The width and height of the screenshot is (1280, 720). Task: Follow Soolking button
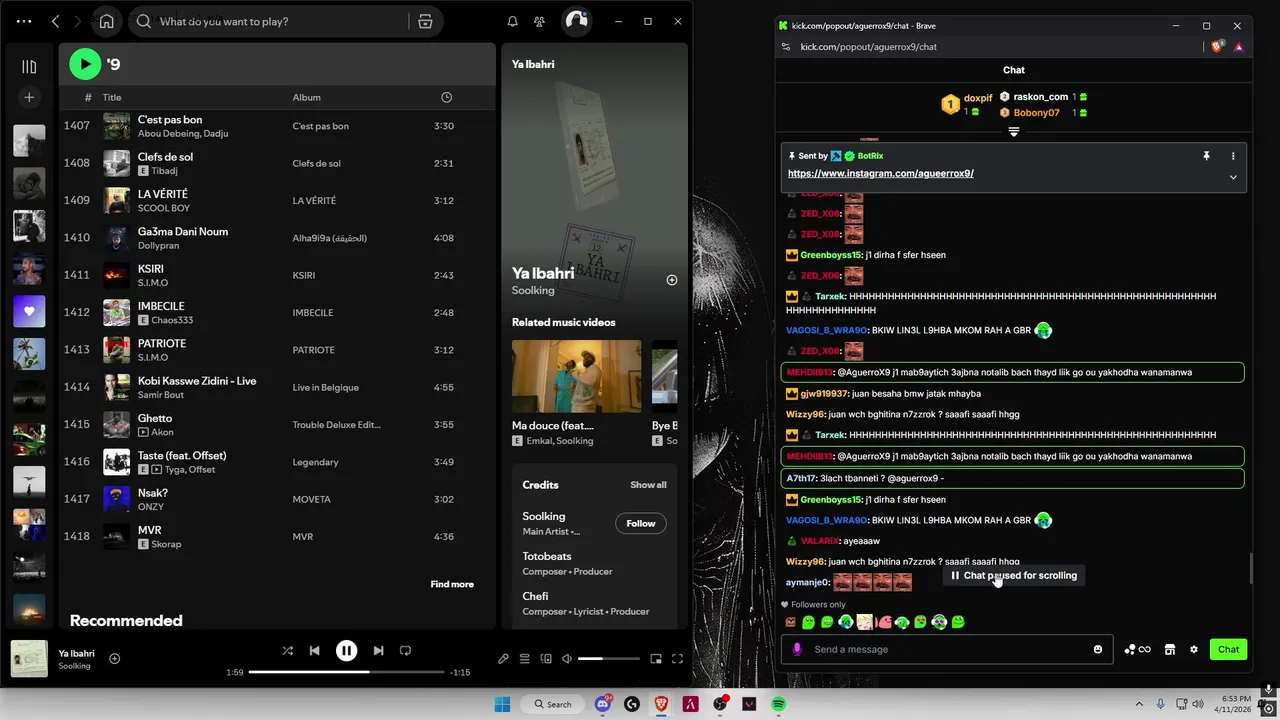pyautogui.click(x=641, y=523)
